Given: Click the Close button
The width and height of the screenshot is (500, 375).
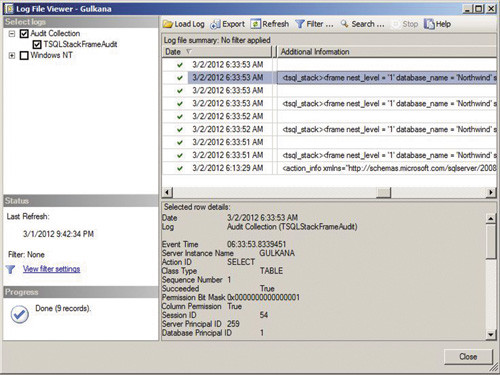Looking at the screenshot, I should tap(468, 357).
